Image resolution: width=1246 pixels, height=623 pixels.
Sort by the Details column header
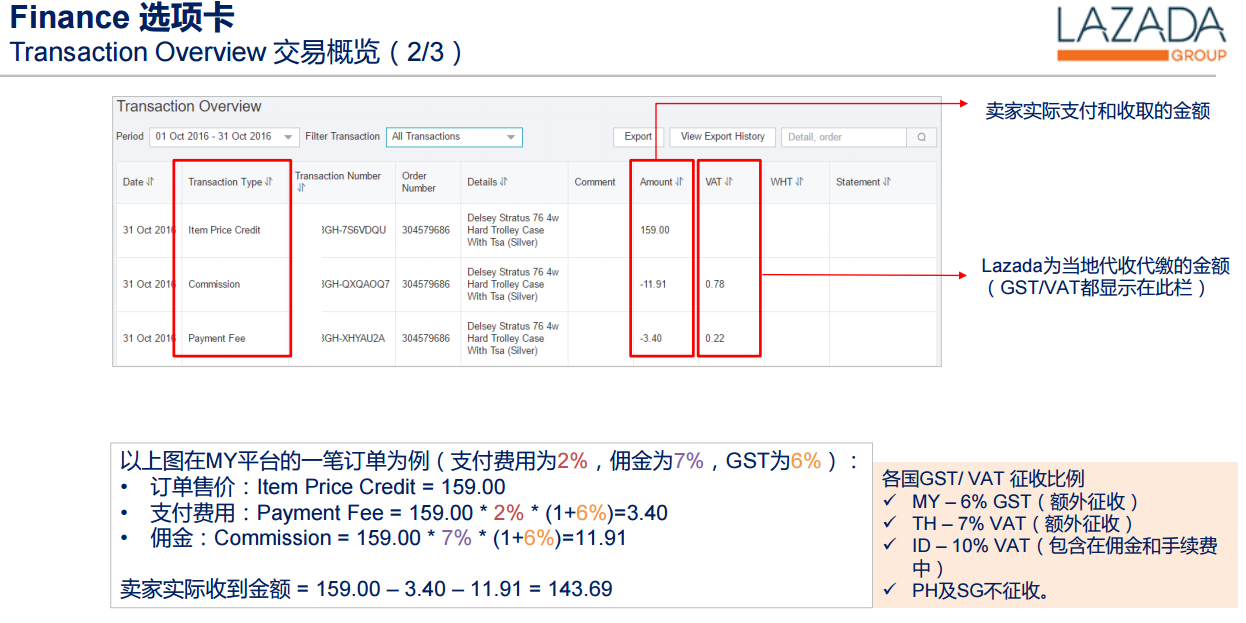[488, 182]
